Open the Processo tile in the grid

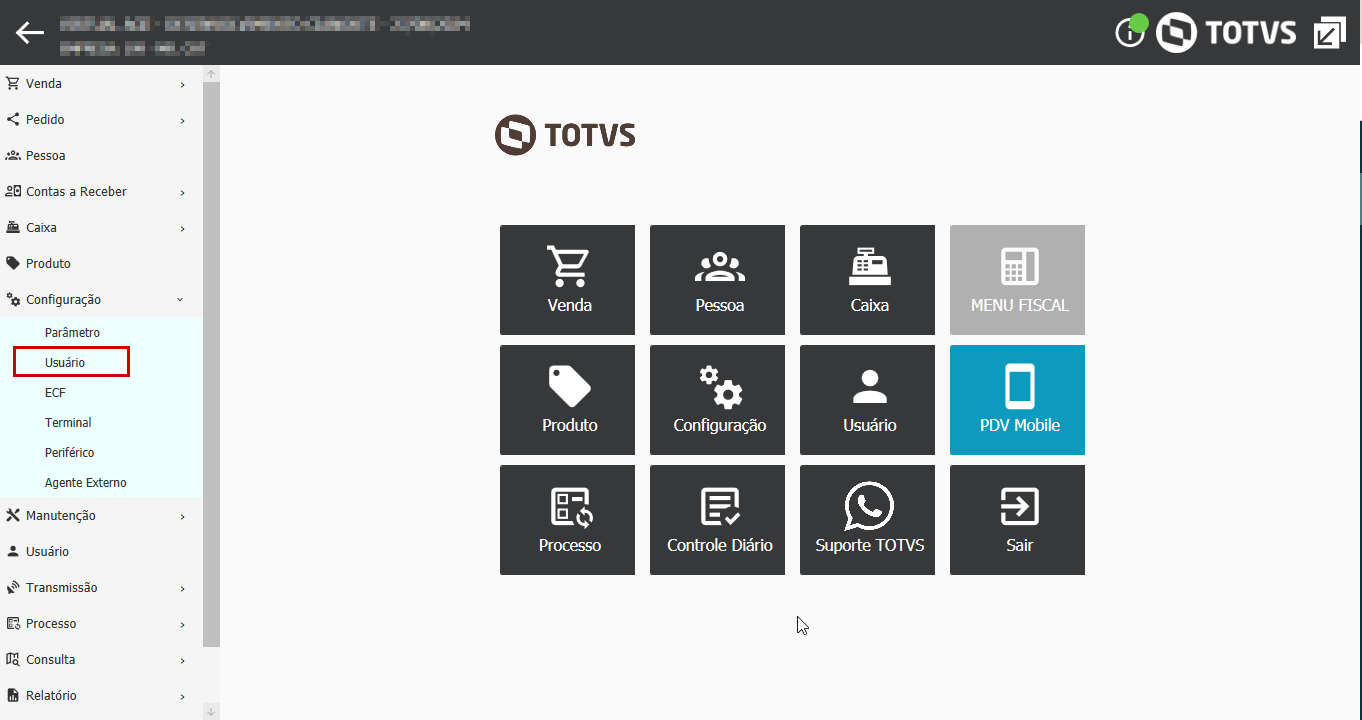[x=567, y=520]
